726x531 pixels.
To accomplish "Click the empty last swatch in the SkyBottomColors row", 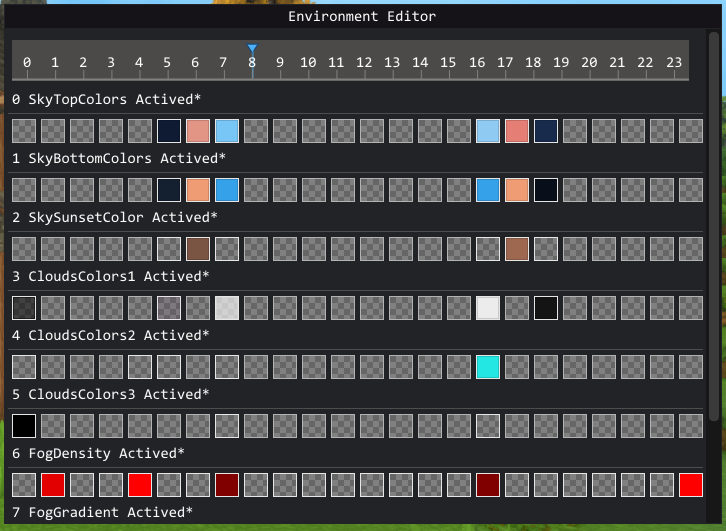I will point(691,190).
